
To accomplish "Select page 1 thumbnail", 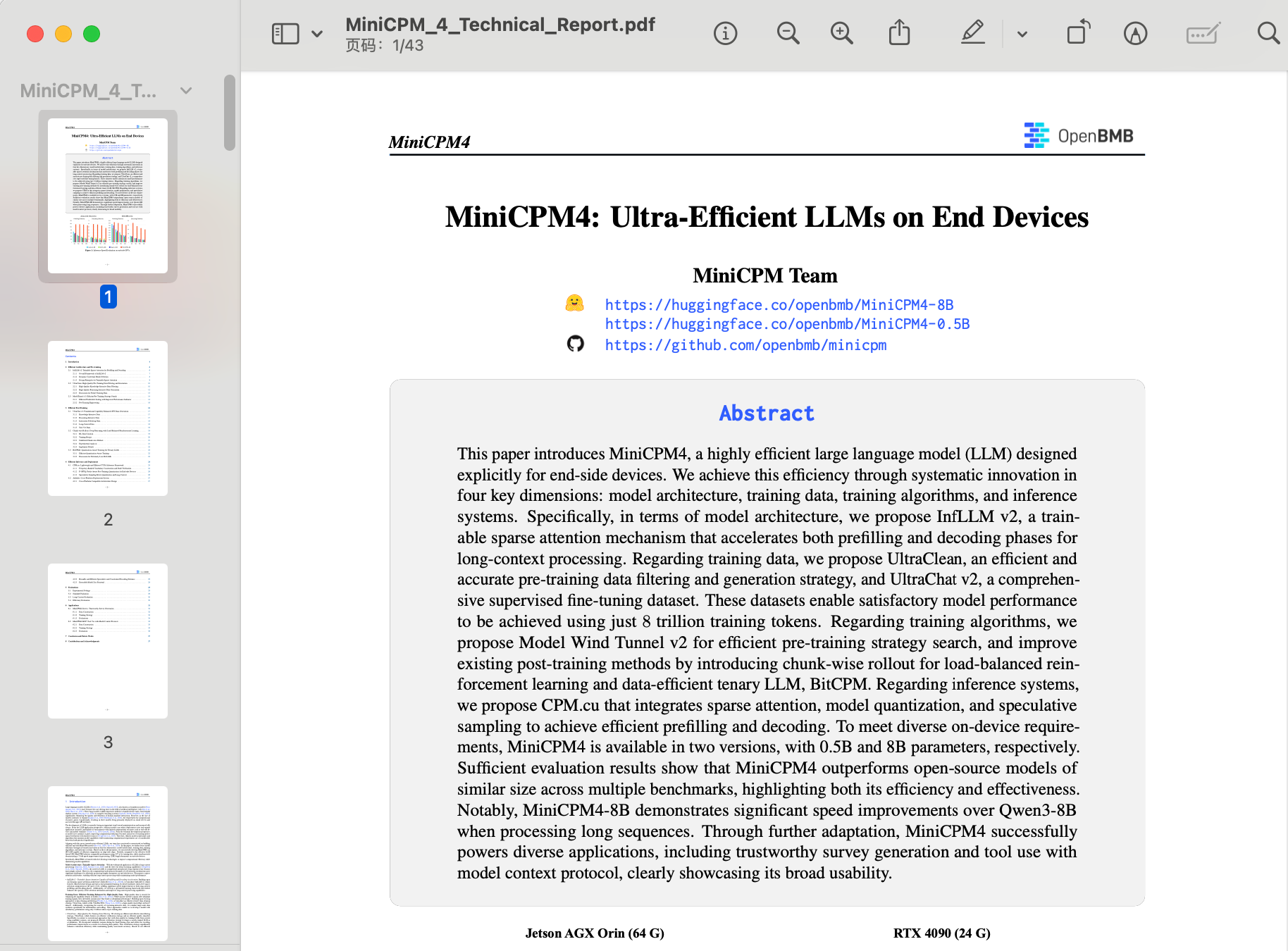I will pyautogui.click(x=108, y=196).
